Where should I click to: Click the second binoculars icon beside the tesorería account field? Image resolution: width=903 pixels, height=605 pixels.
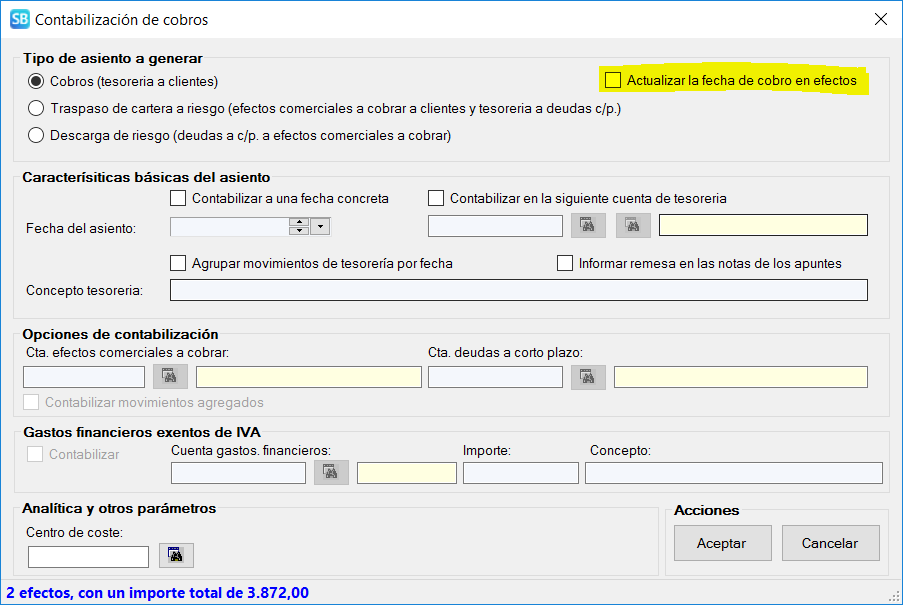pyautogui.click(x=633, y=226)
